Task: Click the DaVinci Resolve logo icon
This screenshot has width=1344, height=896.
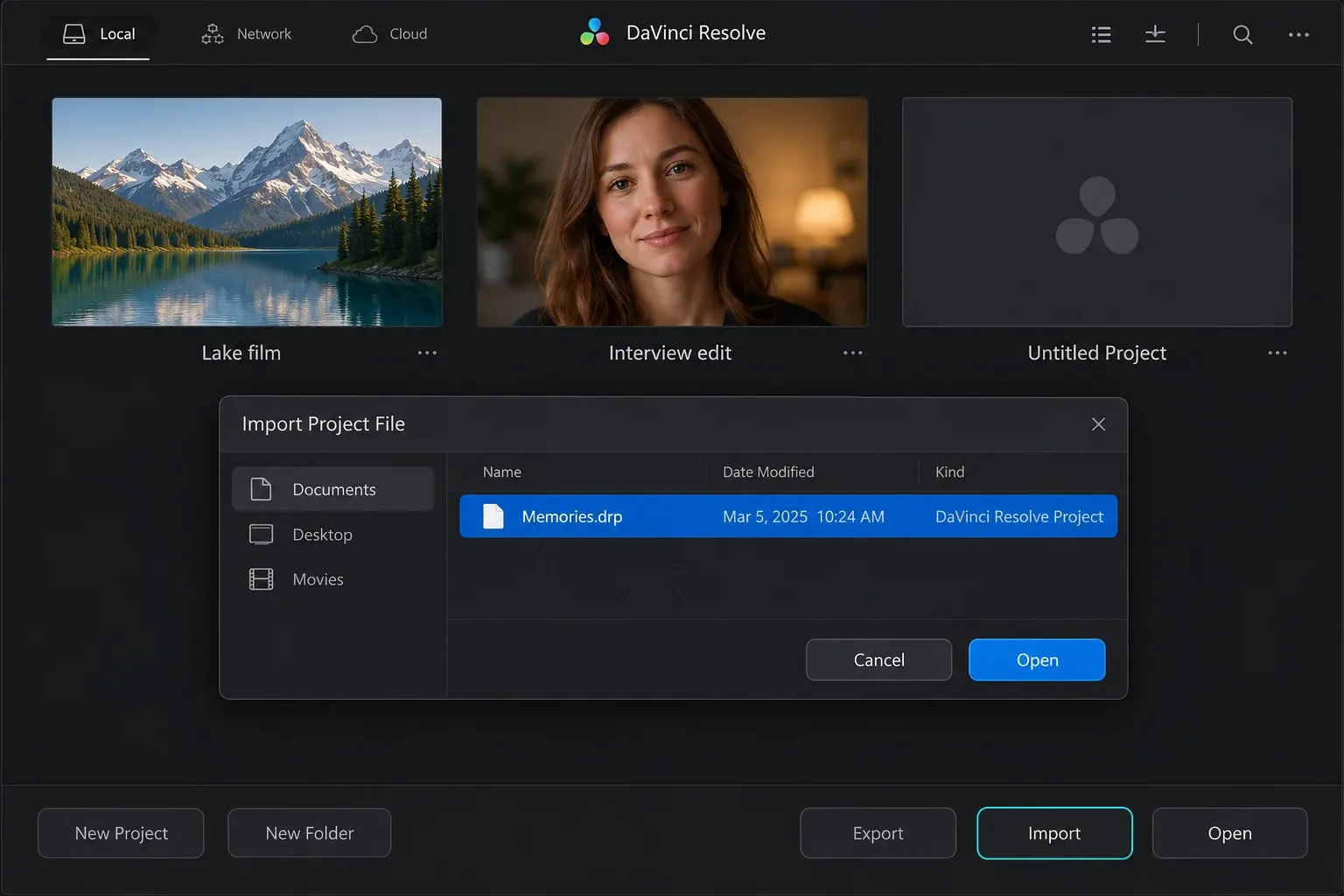Action: [595, 32]
